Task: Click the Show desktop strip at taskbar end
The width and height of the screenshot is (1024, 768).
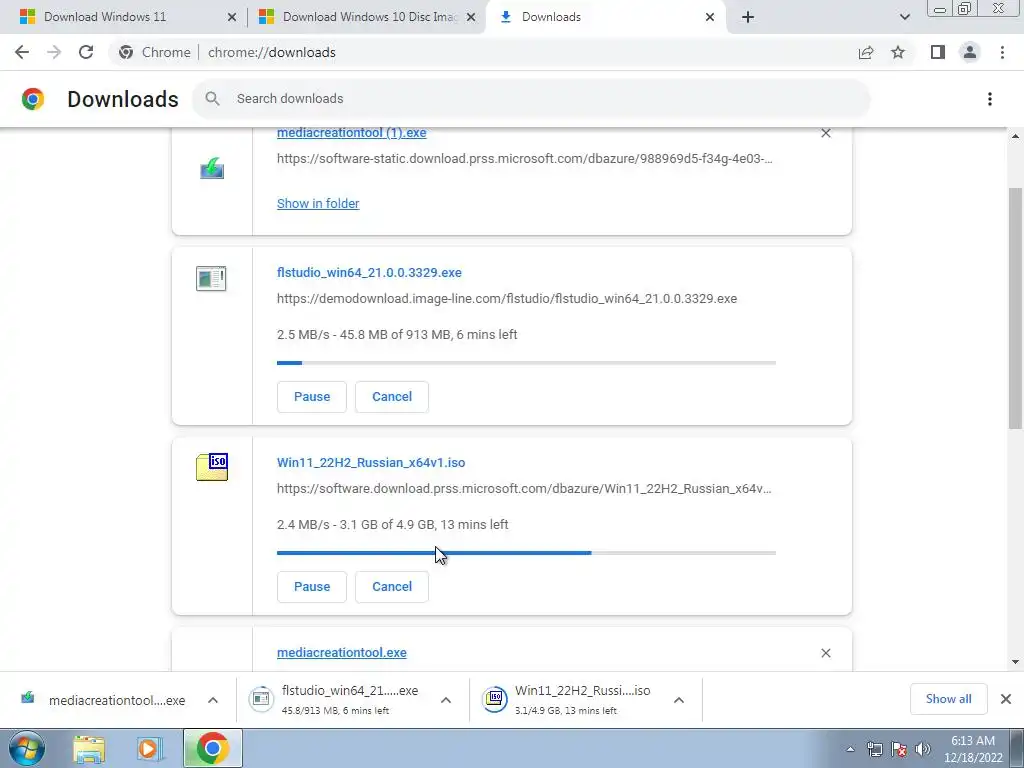Action: tap(1018, 748)
